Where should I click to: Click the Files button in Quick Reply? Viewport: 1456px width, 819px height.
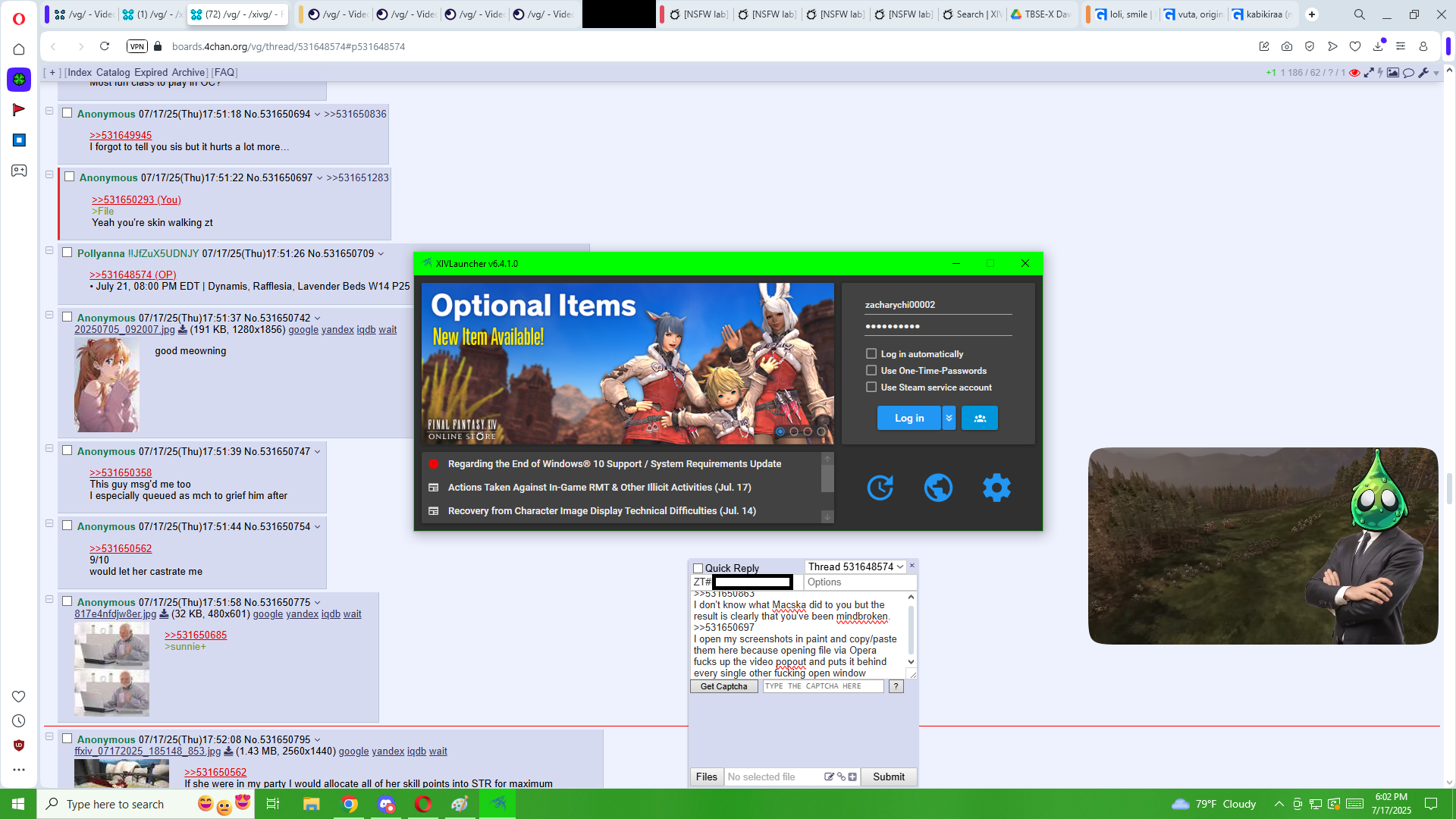click(706, 777)
